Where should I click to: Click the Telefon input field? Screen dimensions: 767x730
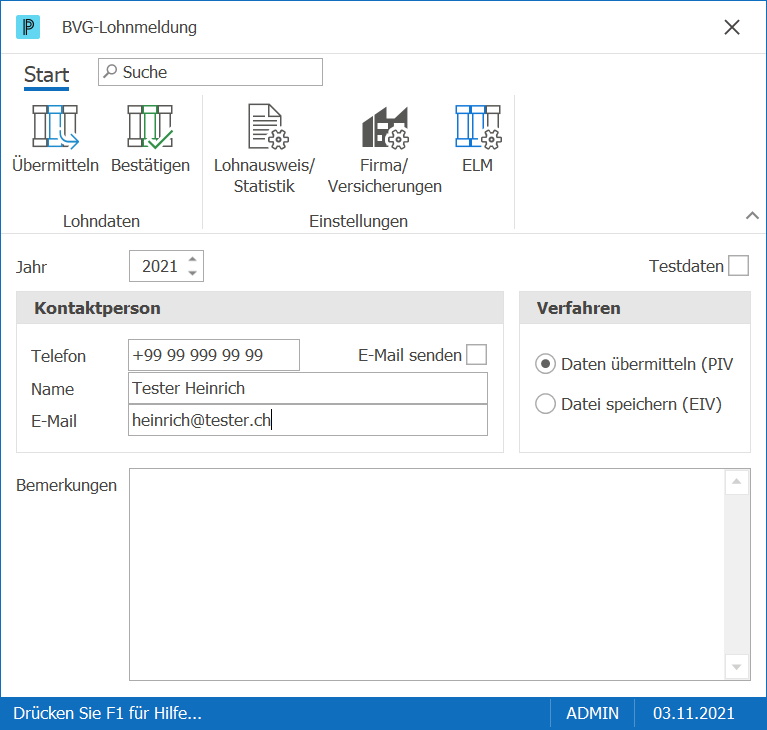tap(214, 355)
